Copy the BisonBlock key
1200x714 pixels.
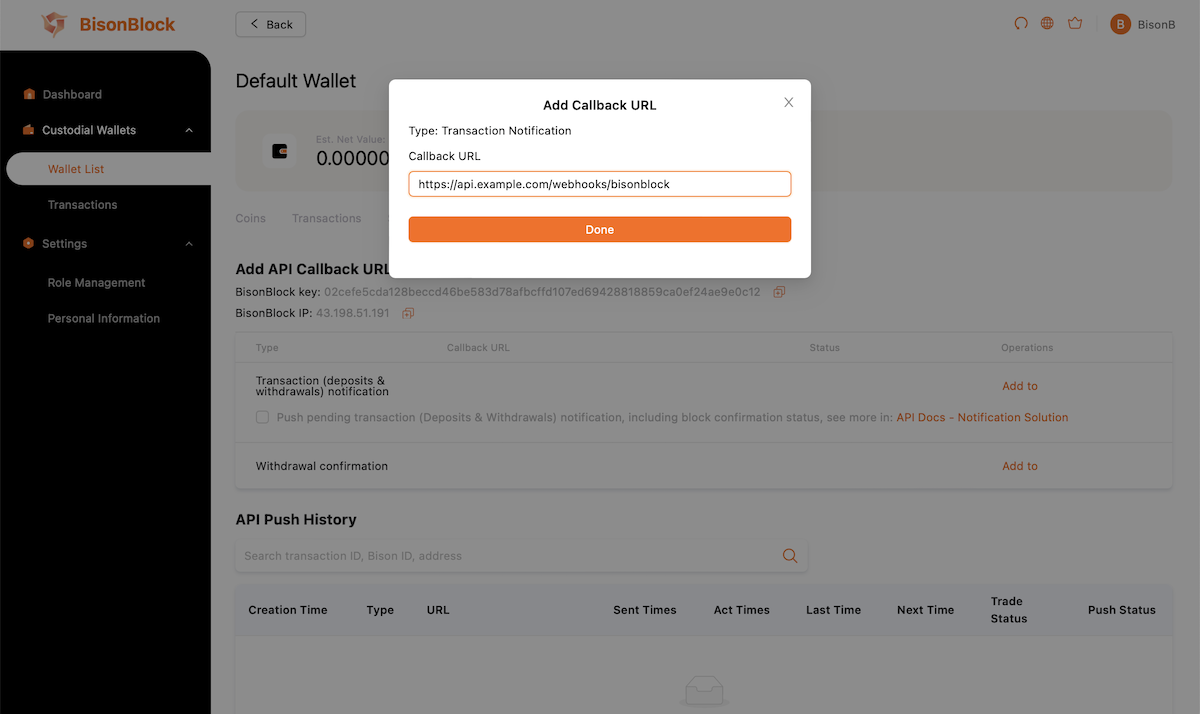click(779, 292)
